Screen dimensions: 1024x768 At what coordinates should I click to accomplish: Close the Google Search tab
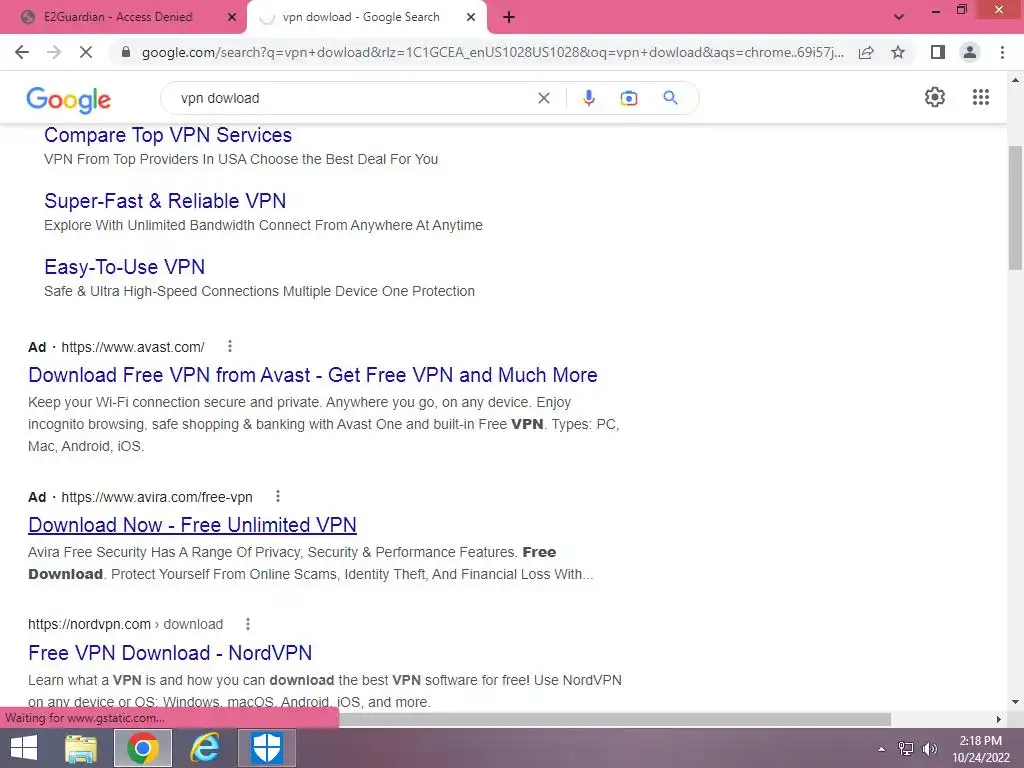pos(471,18)
